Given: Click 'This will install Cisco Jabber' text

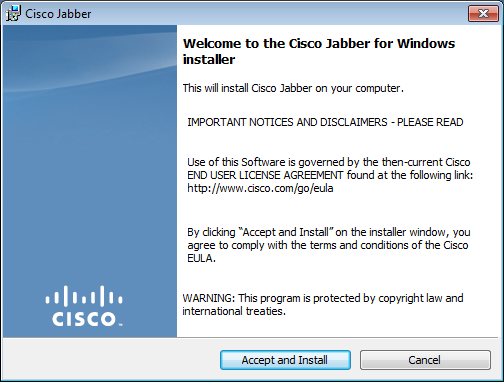Looking at the screenshot, I should [293, 88].
